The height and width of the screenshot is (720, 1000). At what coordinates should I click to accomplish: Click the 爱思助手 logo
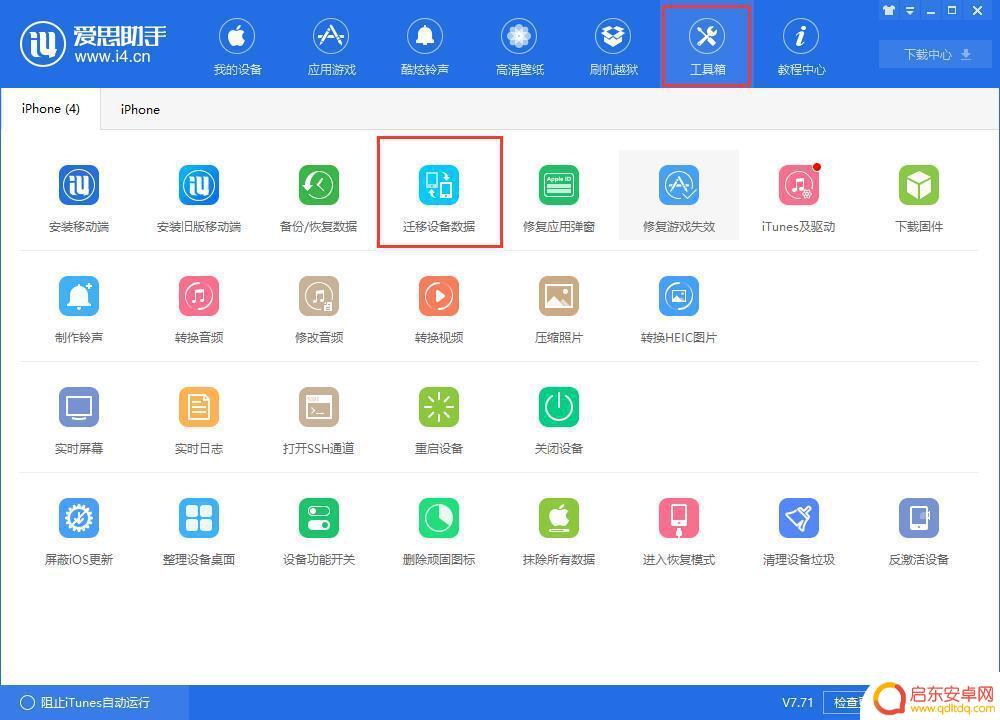pyautogui.click(x=93, y=44)
